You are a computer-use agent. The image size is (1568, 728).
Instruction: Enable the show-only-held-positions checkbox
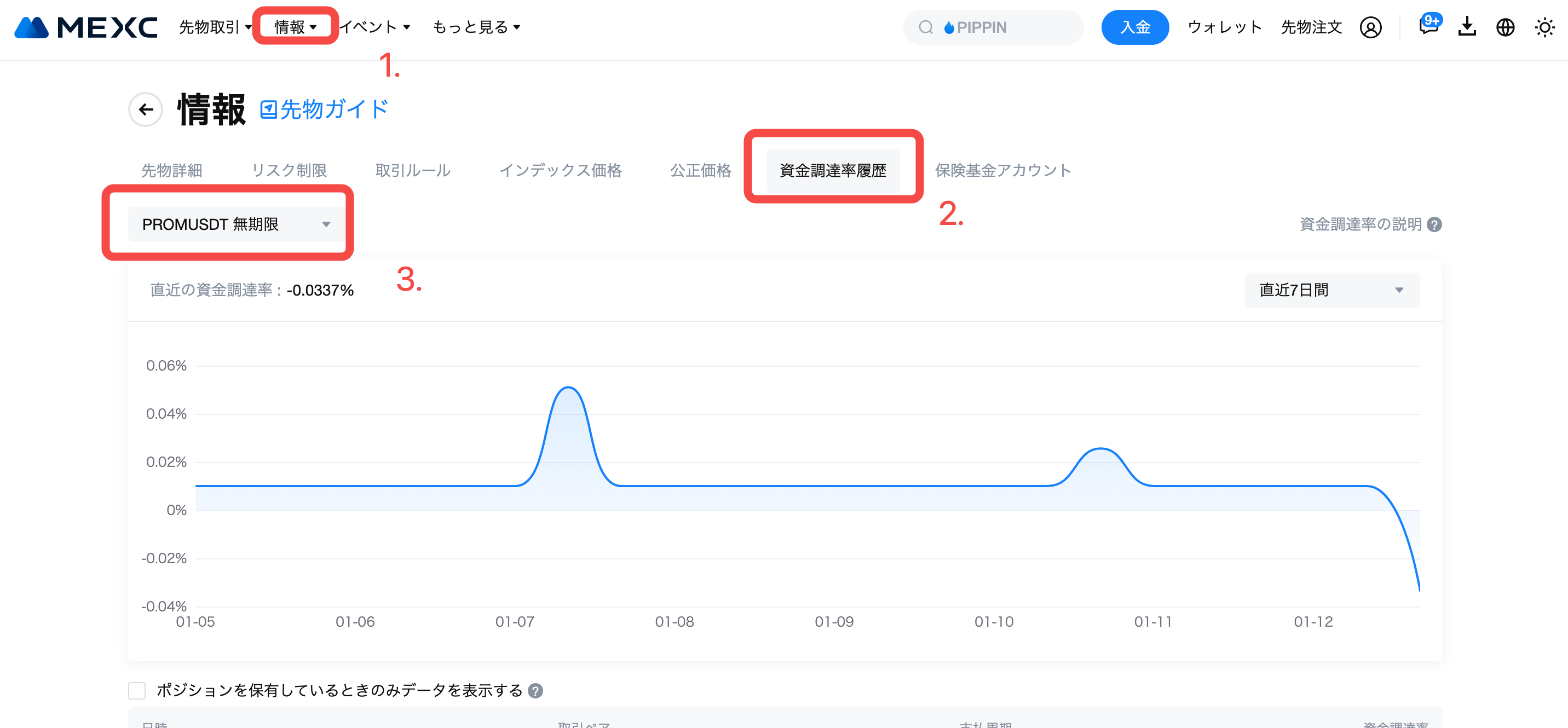pyautogui.click(x=137, y=691)
